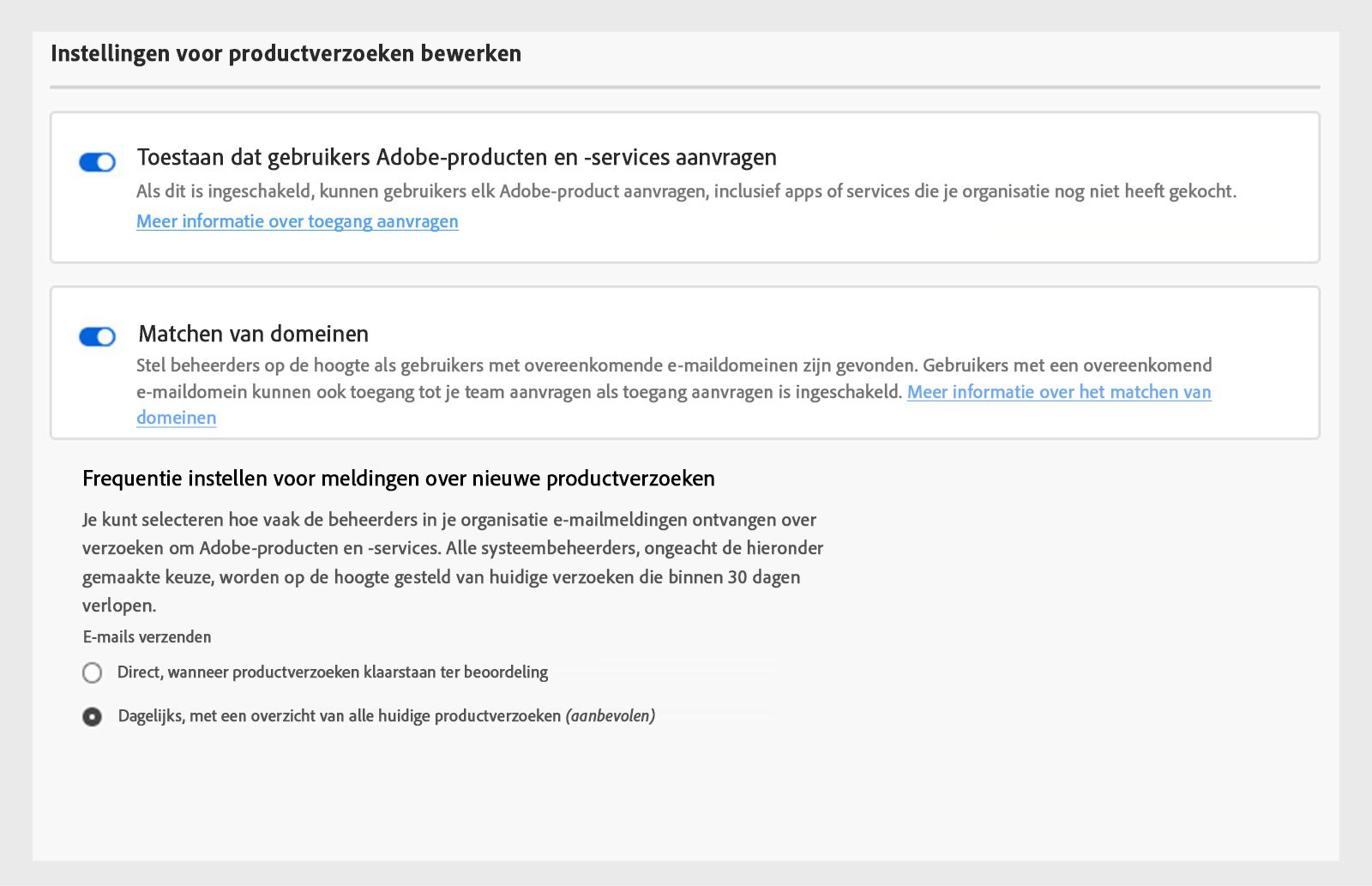Toggle the Matchen van domeinen switch

[x=97, y=337]
